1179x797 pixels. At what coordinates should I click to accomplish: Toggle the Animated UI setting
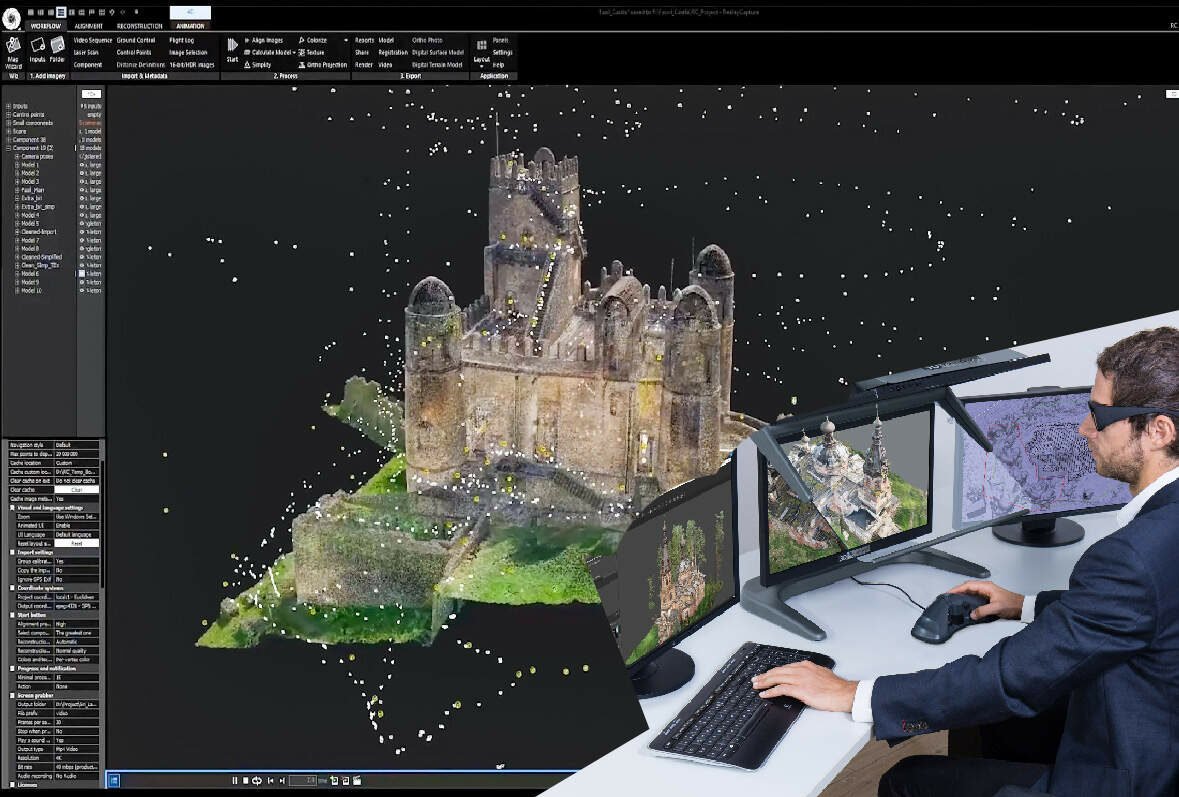pos(72,525)
